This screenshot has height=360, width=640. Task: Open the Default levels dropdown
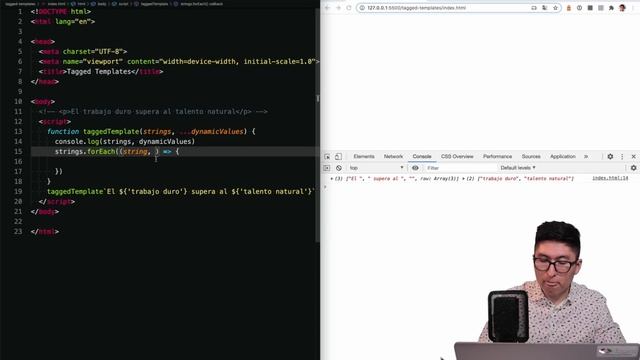point(518,168)
